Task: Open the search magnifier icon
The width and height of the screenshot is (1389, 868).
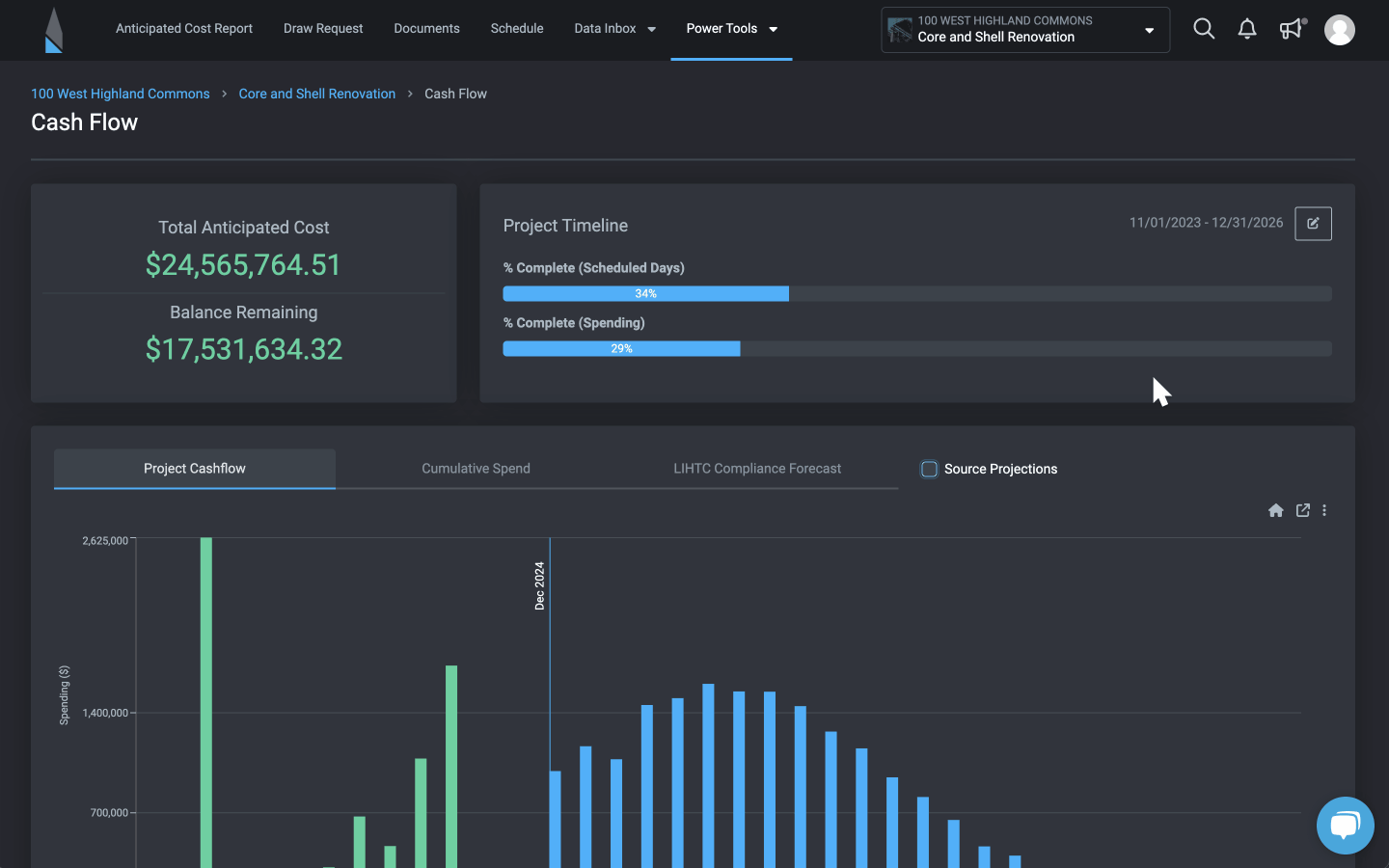Action: point(1203,29)
